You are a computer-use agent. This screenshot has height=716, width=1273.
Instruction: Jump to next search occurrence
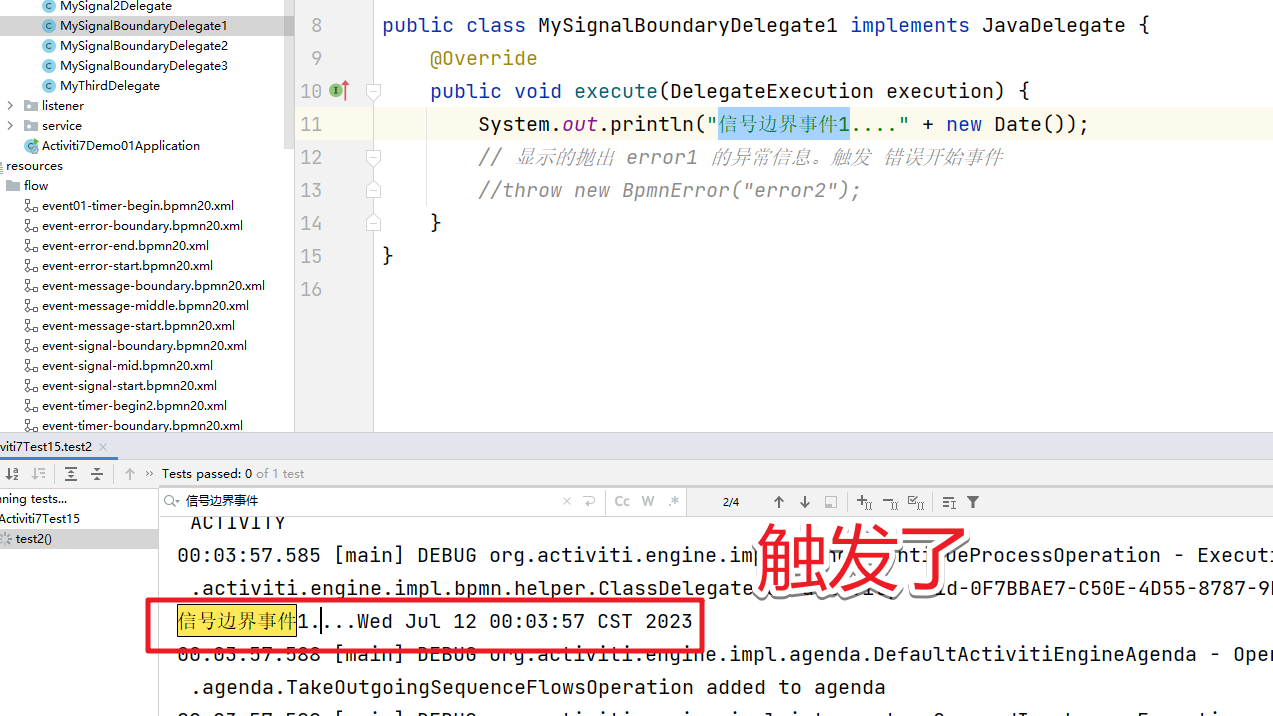click(805, 502)
